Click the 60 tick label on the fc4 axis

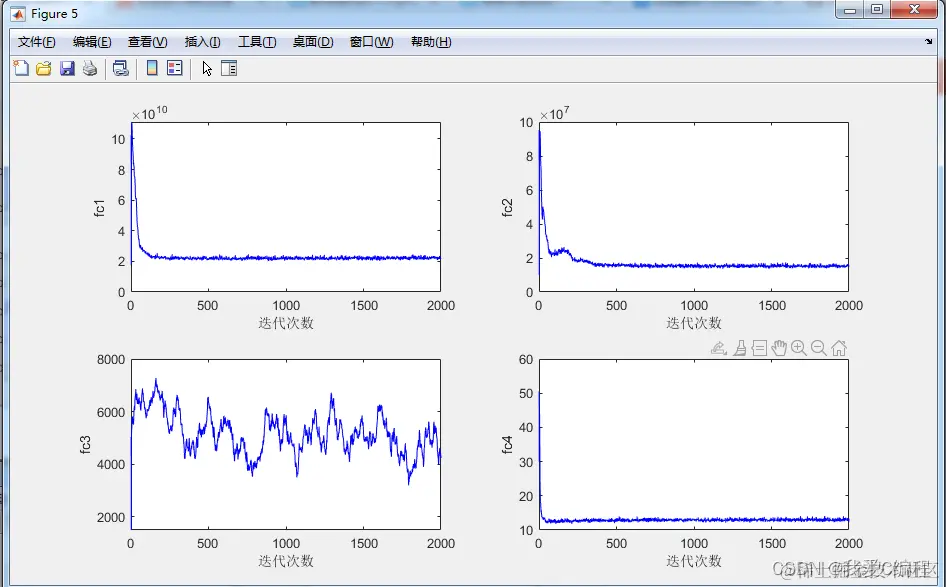(x=526, y=360)
